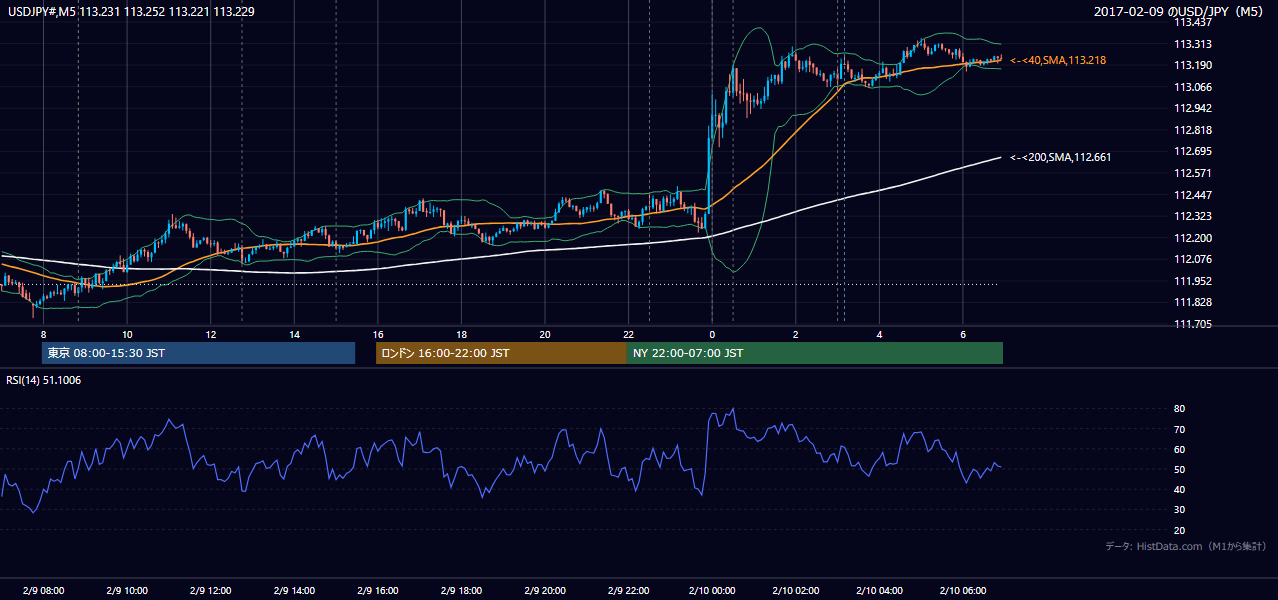Click the 2/9 16:00 time label
This screenshot has height=600, width=1278.
377,590
